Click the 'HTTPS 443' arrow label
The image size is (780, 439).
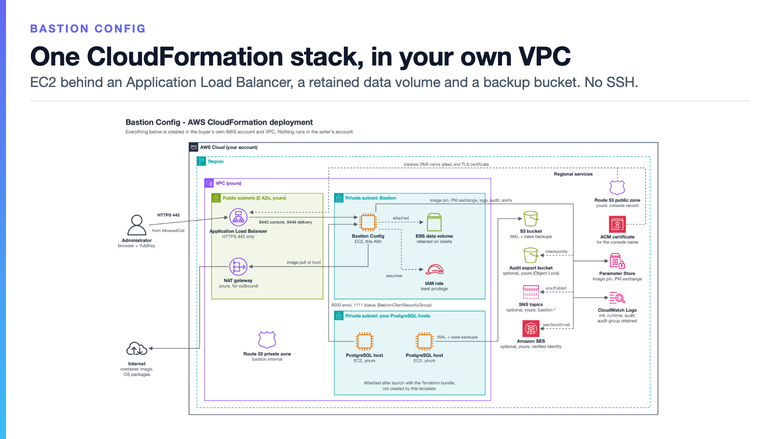point(168,215)
